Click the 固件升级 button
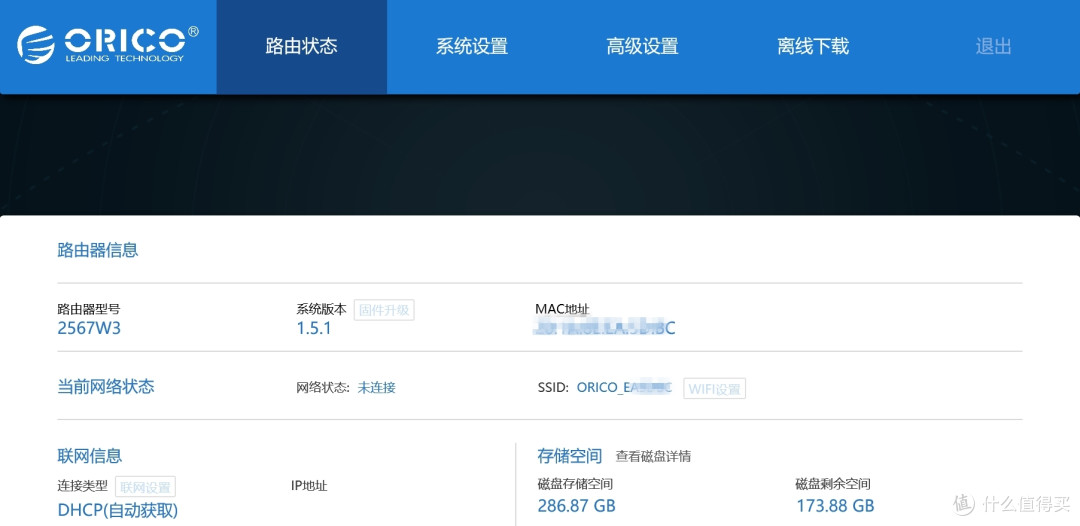The height and width of the screenshot is (526, 1080). click(x=384, y=310)
